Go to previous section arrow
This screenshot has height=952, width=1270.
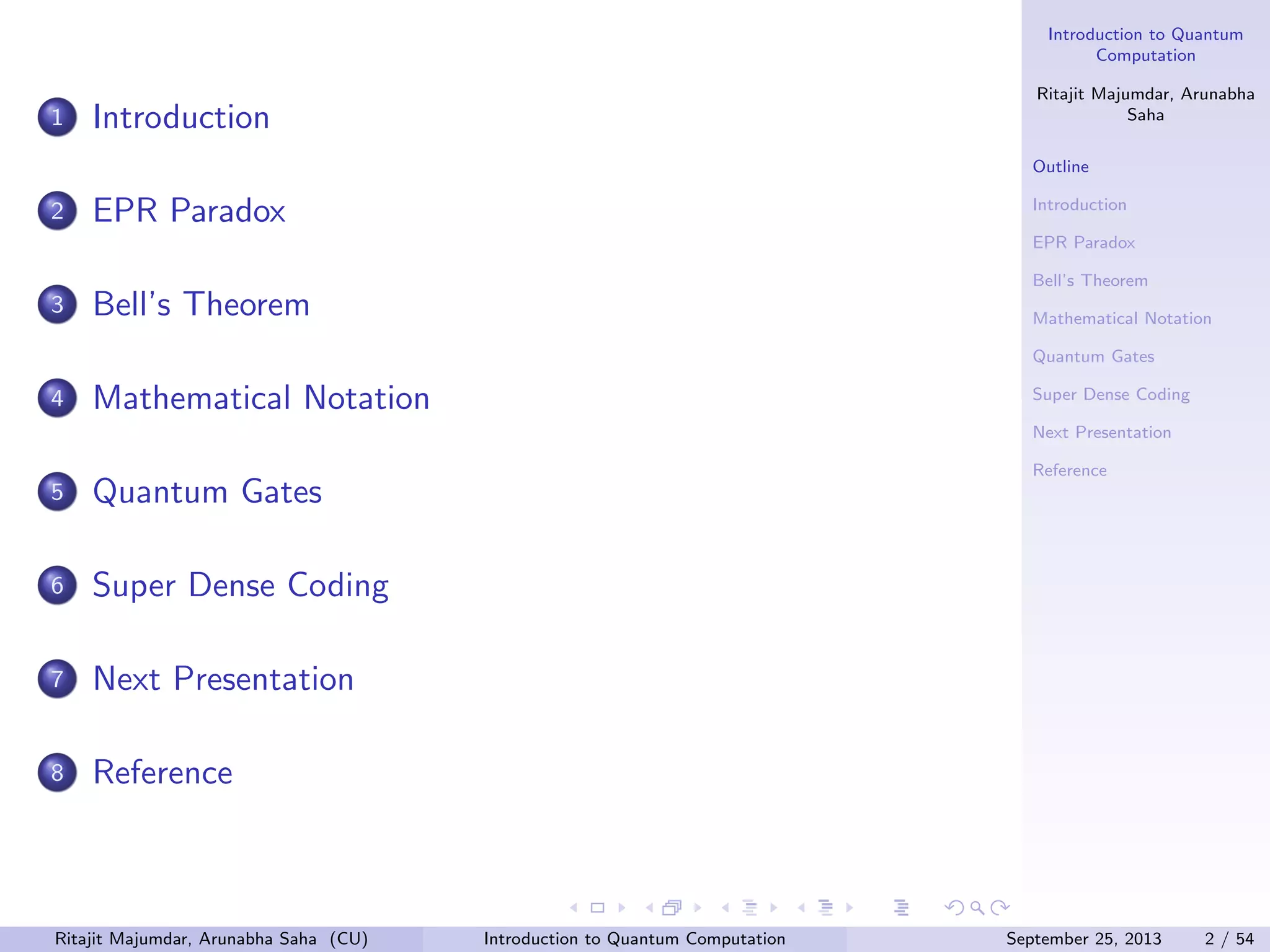point(801,907)
